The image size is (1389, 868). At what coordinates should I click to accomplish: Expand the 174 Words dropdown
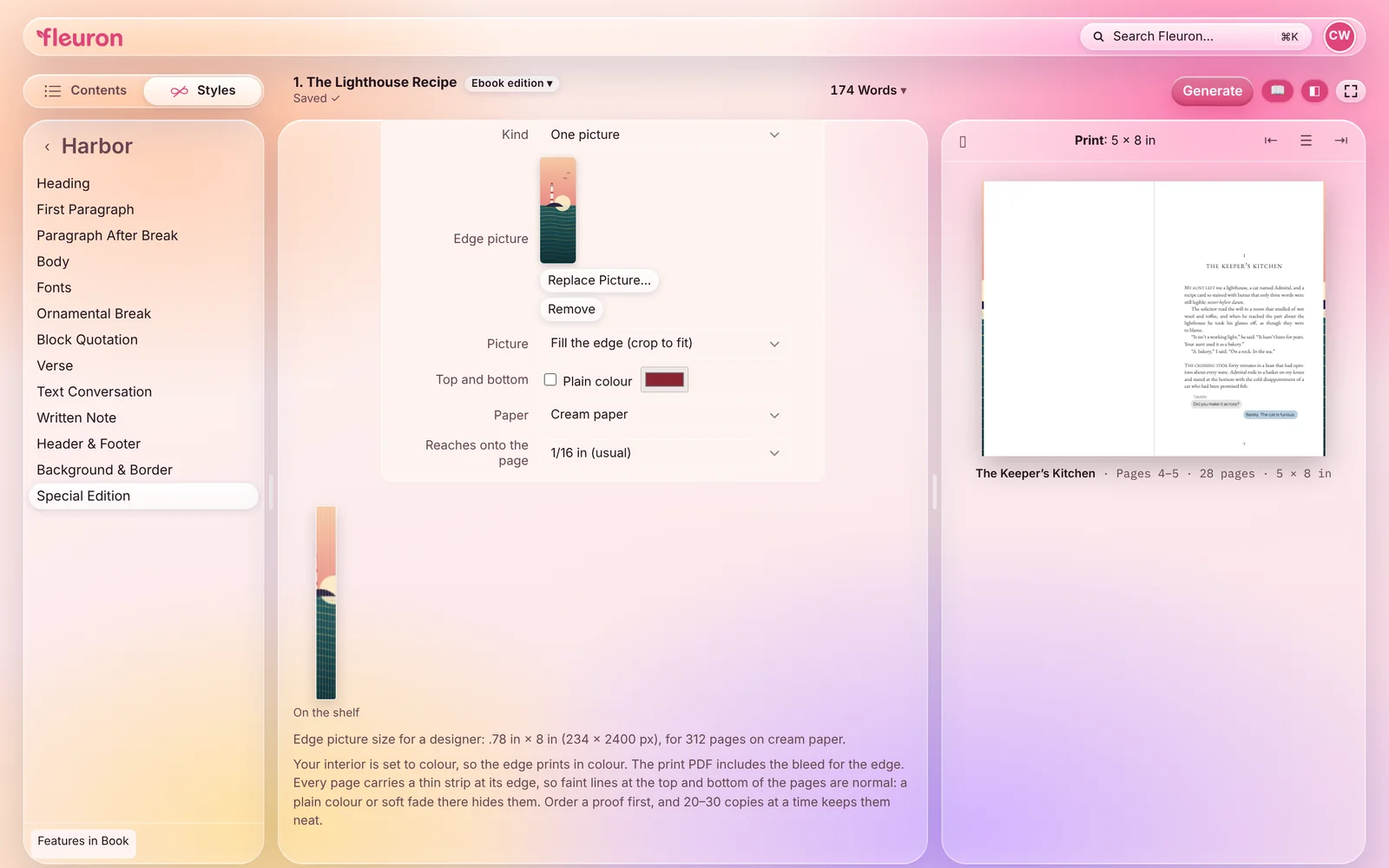(x=868, y=90)
